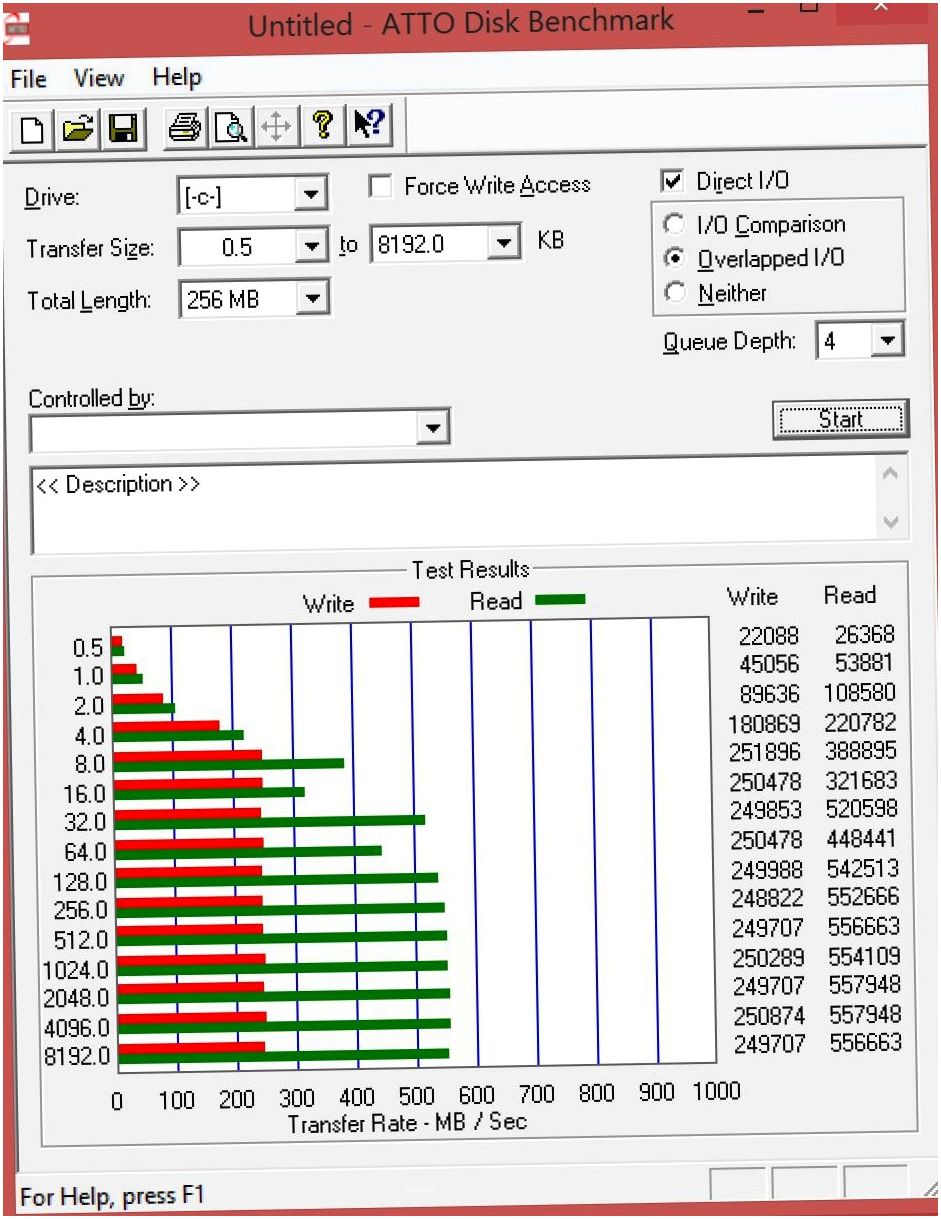941x1219 pixels.
Task: Click the four-arrow move toolbar icon
Action: 276,128
